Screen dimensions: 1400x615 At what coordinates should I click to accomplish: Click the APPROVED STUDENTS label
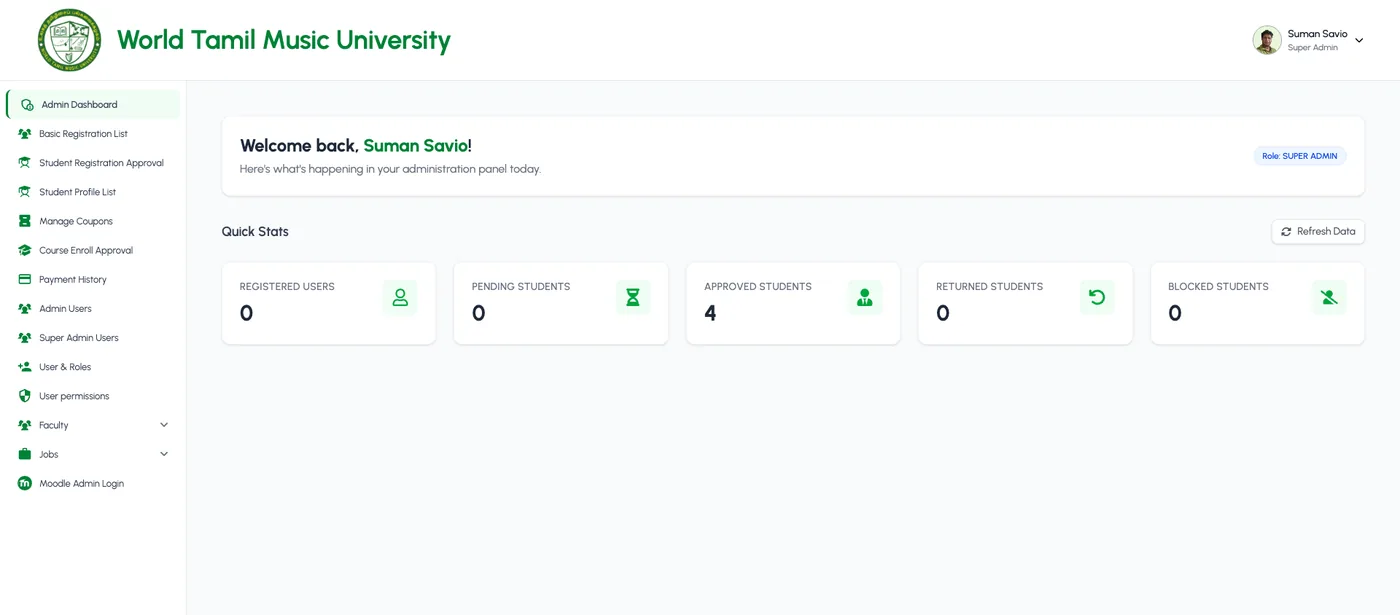tap(758, 287)
